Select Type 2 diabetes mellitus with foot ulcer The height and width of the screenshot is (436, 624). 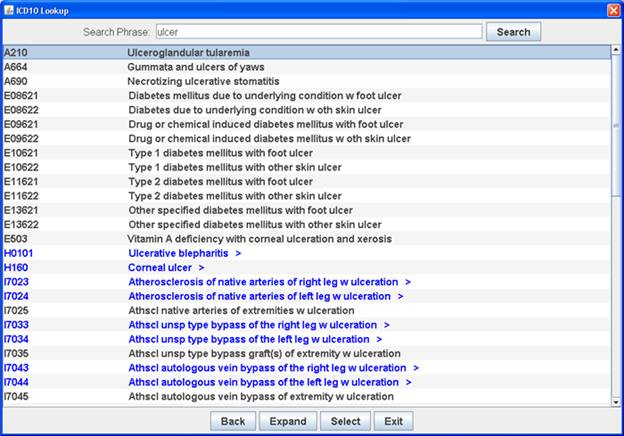[306, 181]
